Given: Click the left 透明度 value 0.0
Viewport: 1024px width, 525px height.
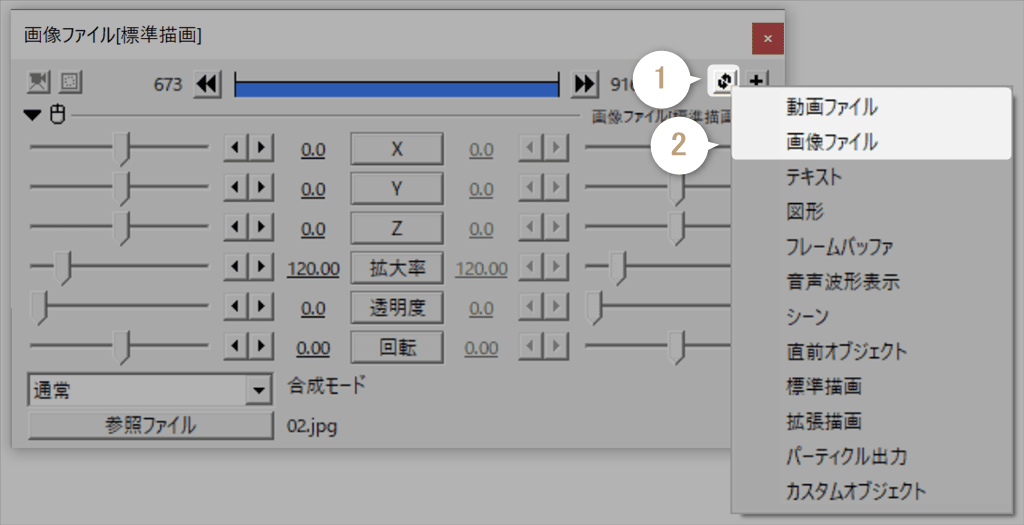Looking at the screenshot, I should point(313,309).
